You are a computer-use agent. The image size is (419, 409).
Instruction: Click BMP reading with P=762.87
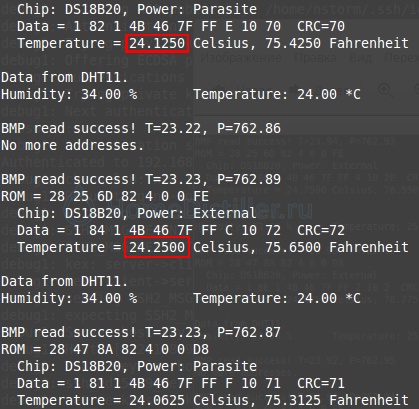tap(141, 332)
